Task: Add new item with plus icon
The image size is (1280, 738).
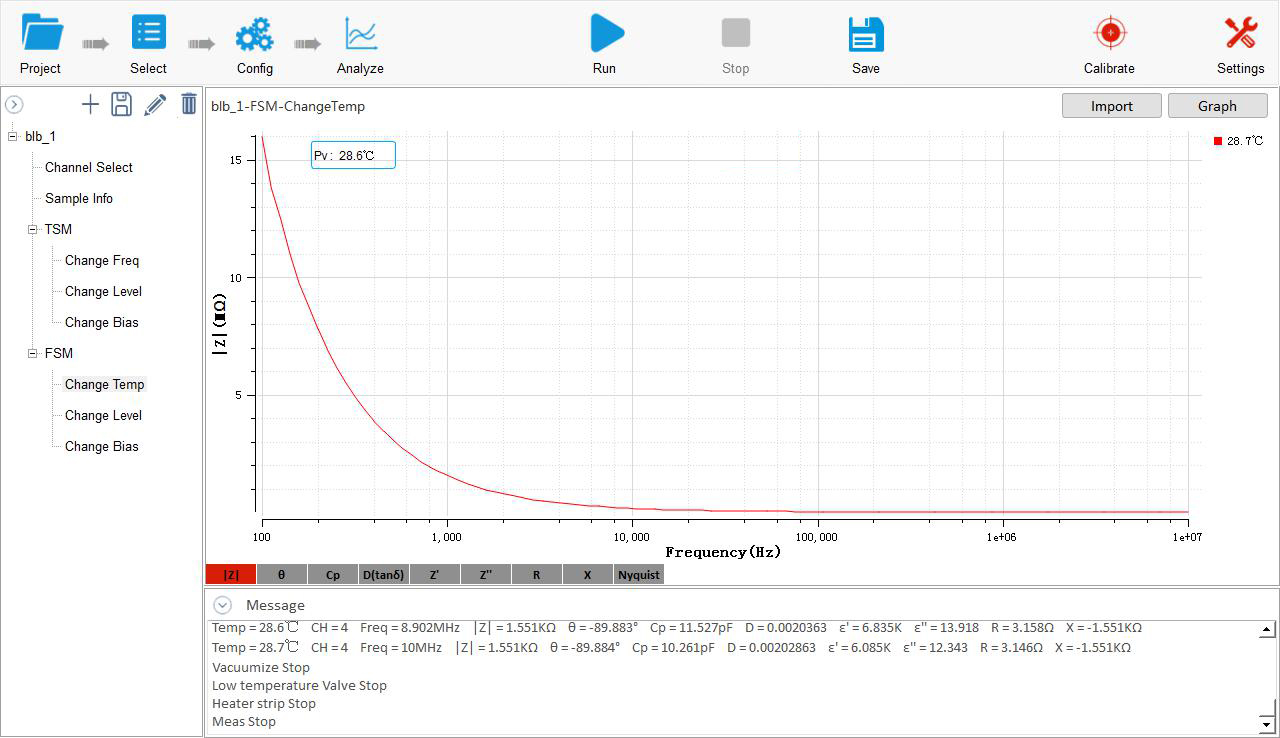Action: pyautogui.click(x=90, y=103)
